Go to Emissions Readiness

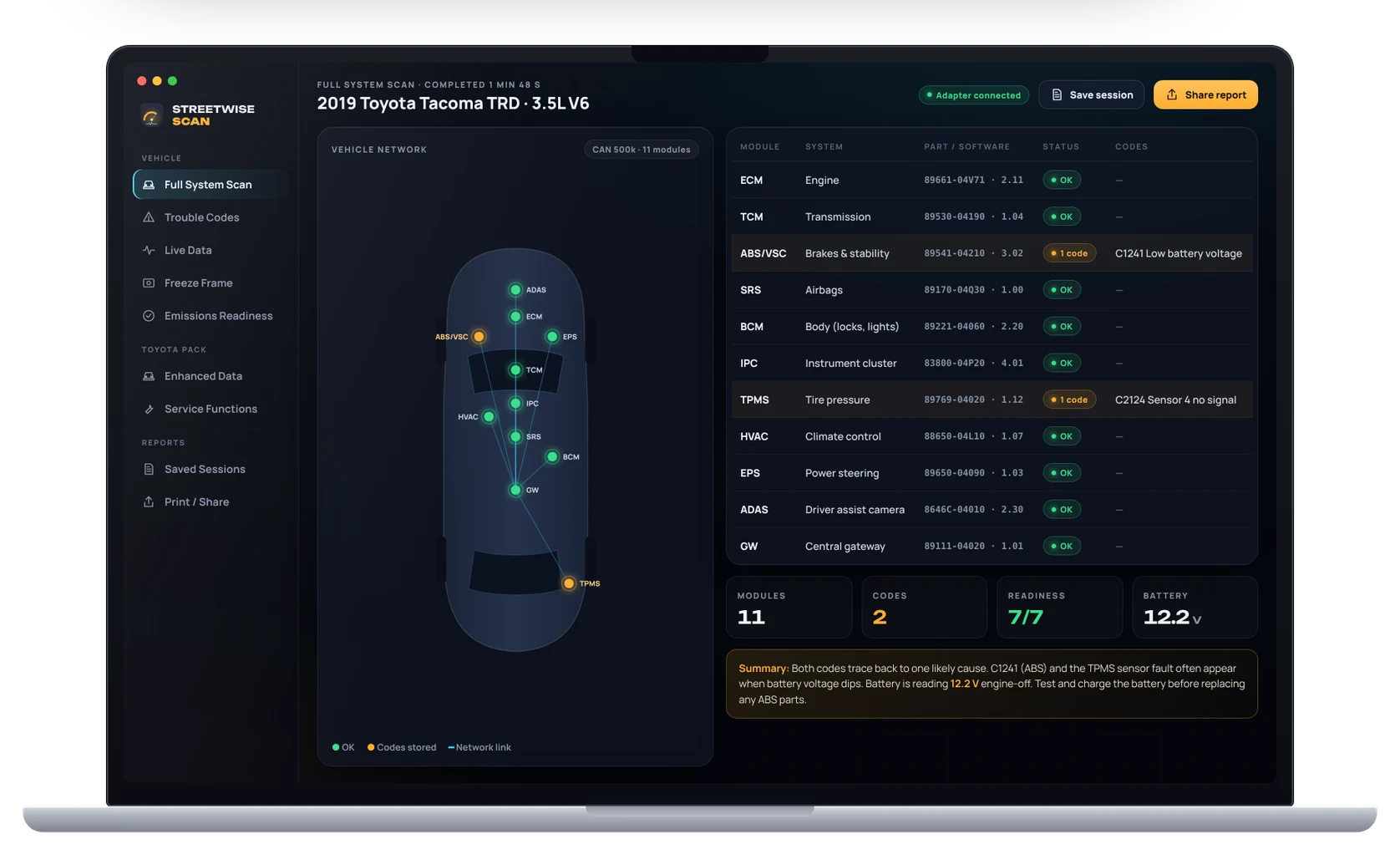click(211, 316)
